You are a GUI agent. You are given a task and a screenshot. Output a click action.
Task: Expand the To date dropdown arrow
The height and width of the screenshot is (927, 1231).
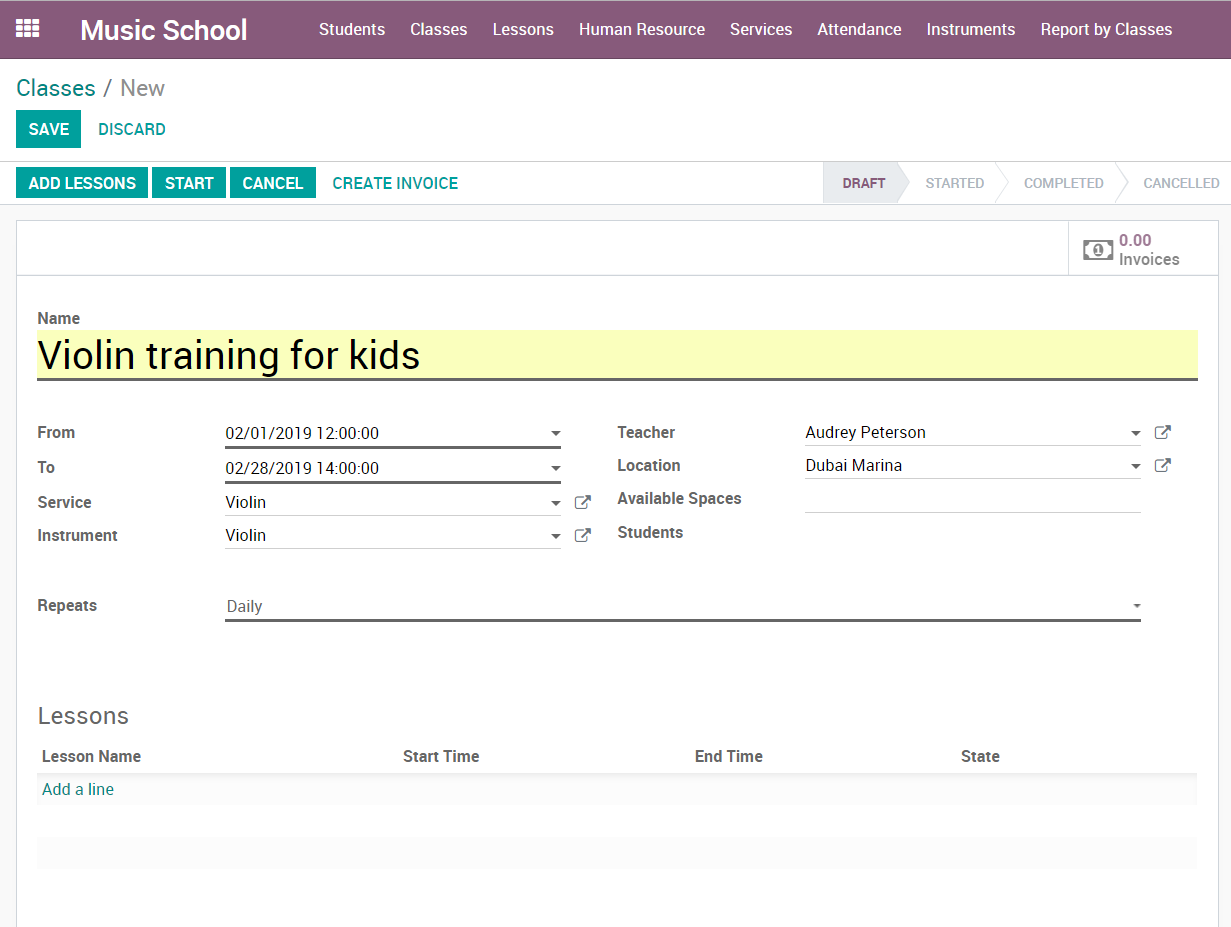coord(555,468)
